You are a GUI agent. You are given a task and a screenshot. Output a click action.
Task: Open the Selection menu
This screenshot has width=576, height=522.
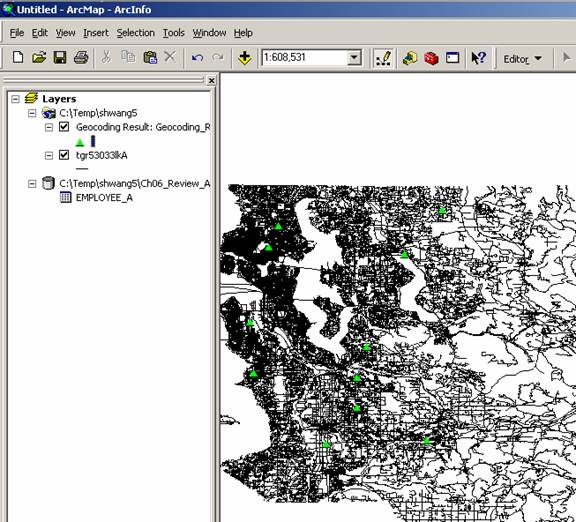pos(136,33)
